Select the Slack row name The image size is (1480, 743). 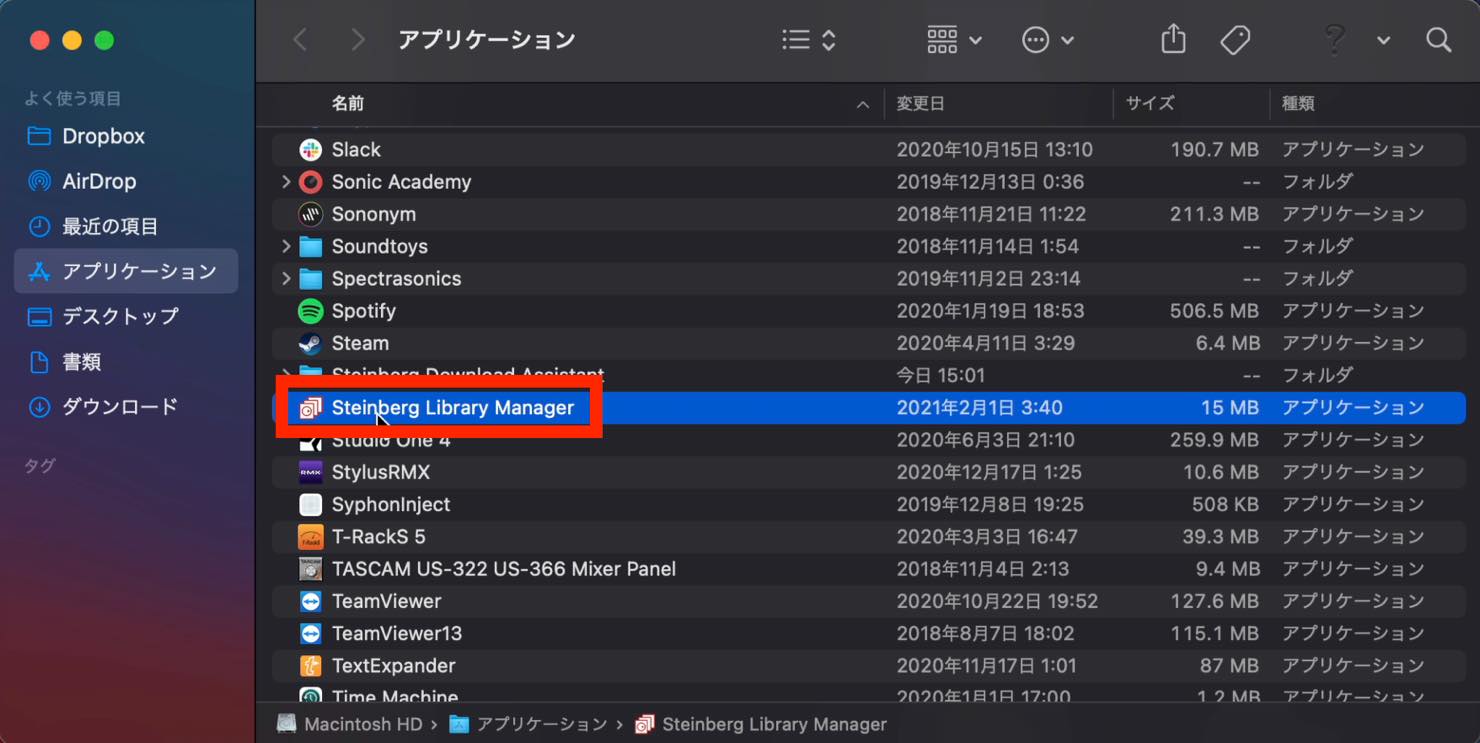356,150
